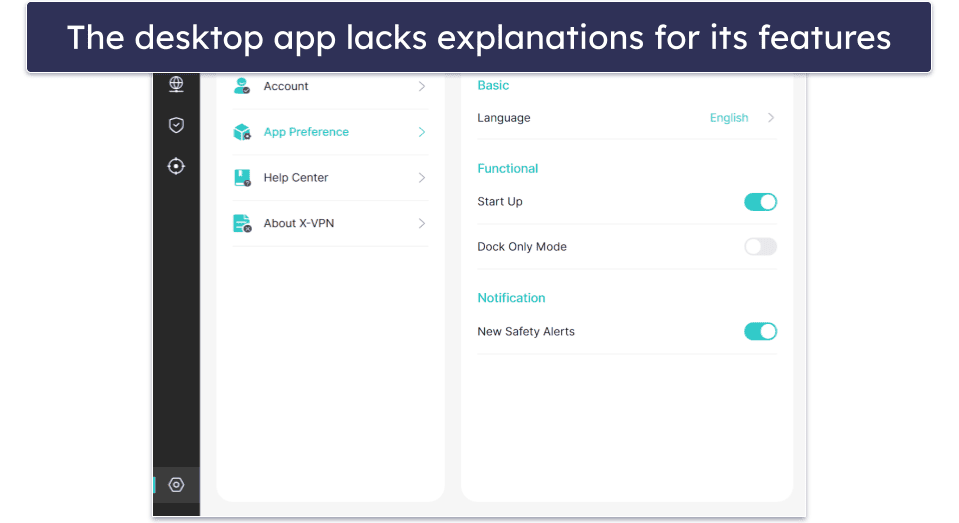The image size is (959, 523).
Task: Click App Preference chevron arrow
Action: point(421,132)
